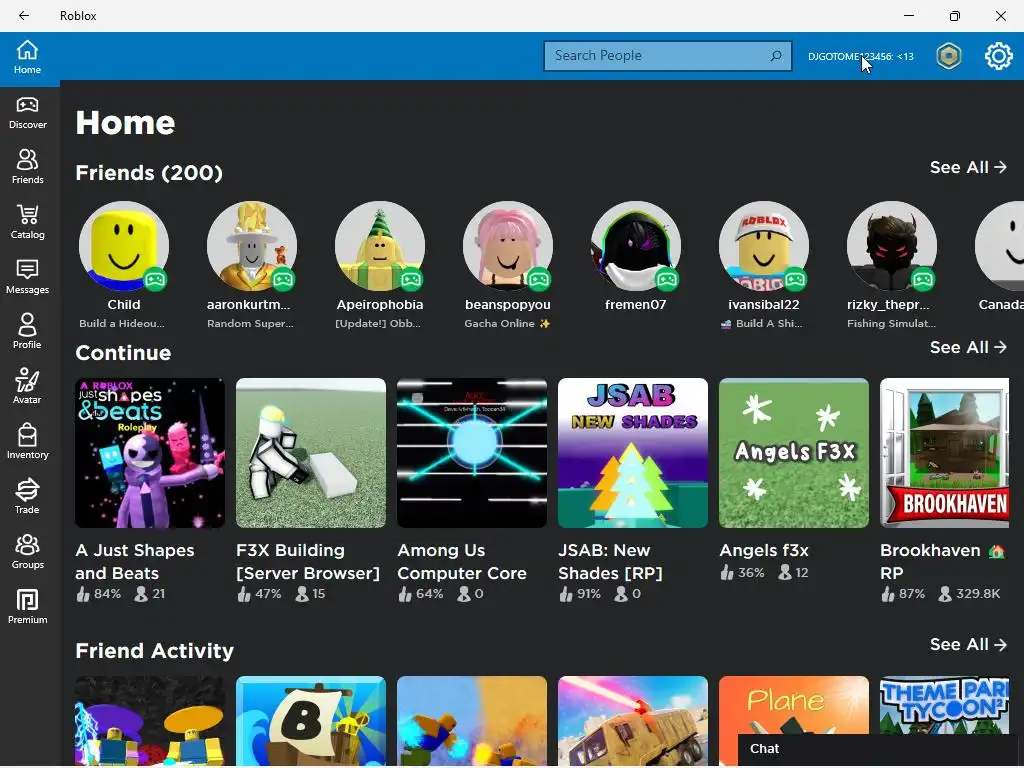
Task: Open A Just Shapes and Beats game thumbnail
Action: pyautogui.click(x=150, y=453)
